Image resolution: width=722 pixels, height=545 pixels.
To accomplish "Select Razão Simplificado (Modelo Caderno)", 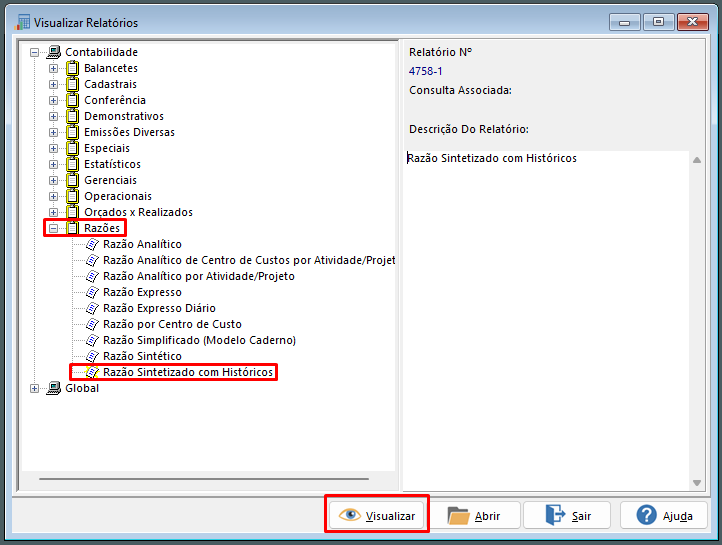I will tap(199, 340).
